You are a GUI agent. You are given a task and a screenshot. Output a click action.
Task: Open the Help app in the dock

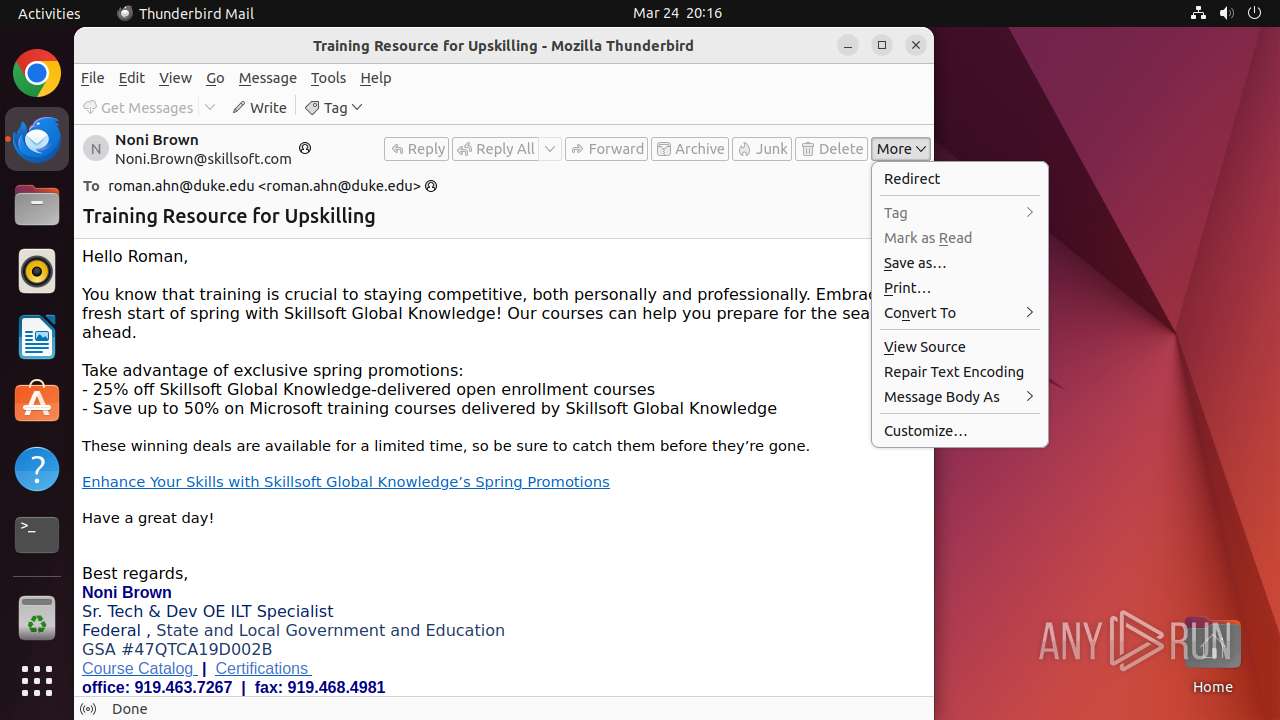pyautogui.click(x=37, y=468)
